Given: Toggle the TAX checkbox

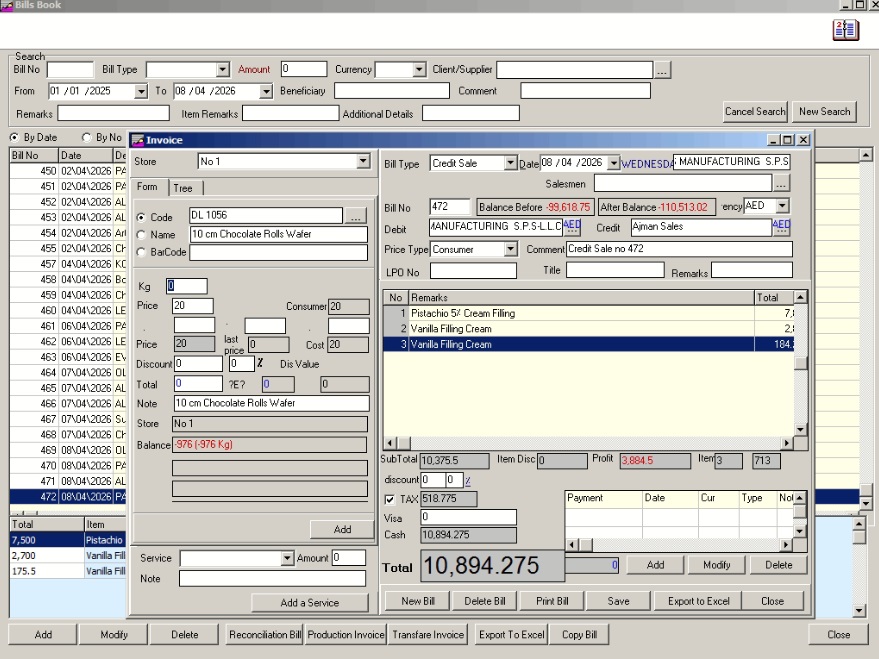Looking at the screenshot, I should tap(390, 499).
